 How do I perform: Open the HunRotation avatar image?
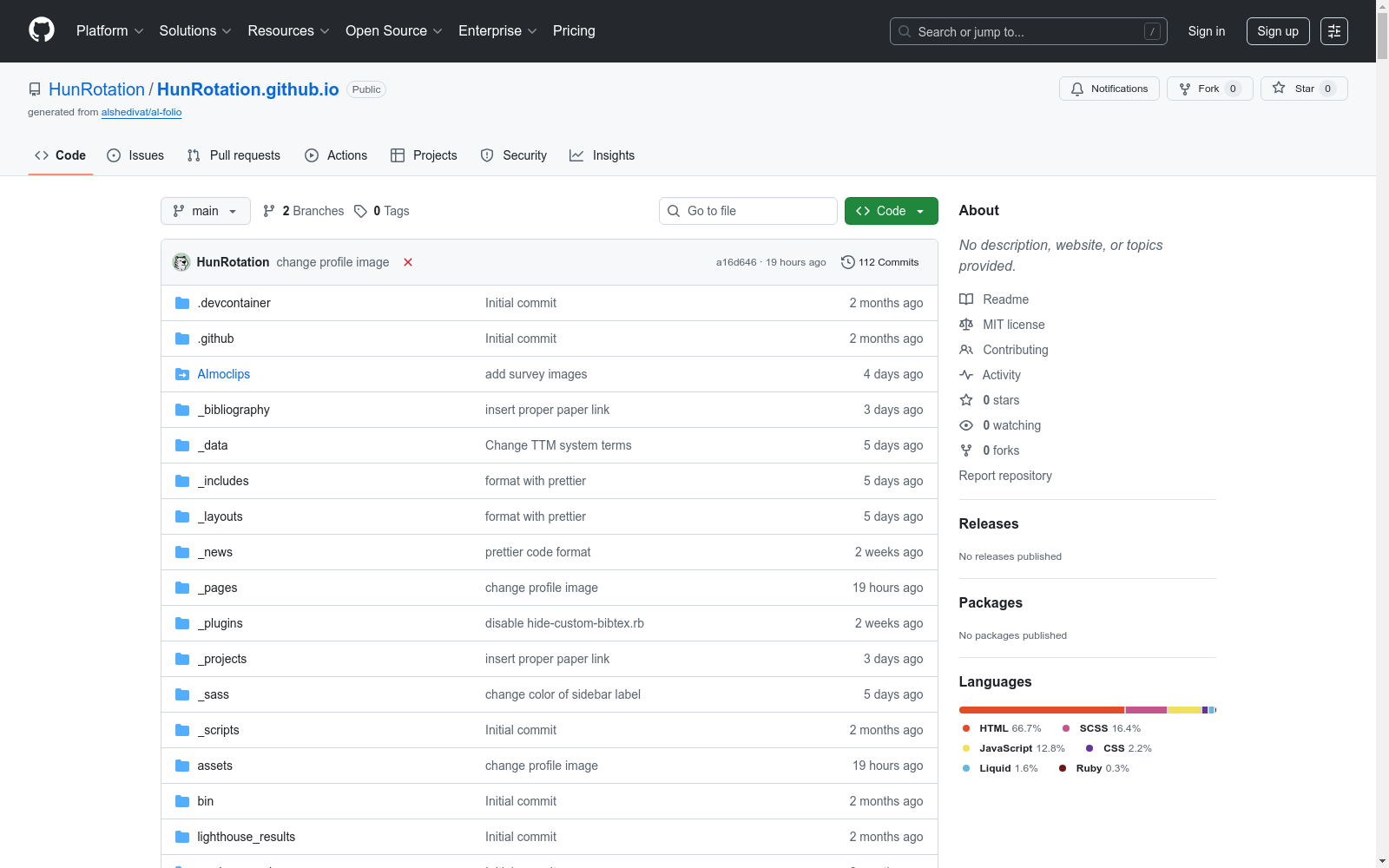click(181, 262)
